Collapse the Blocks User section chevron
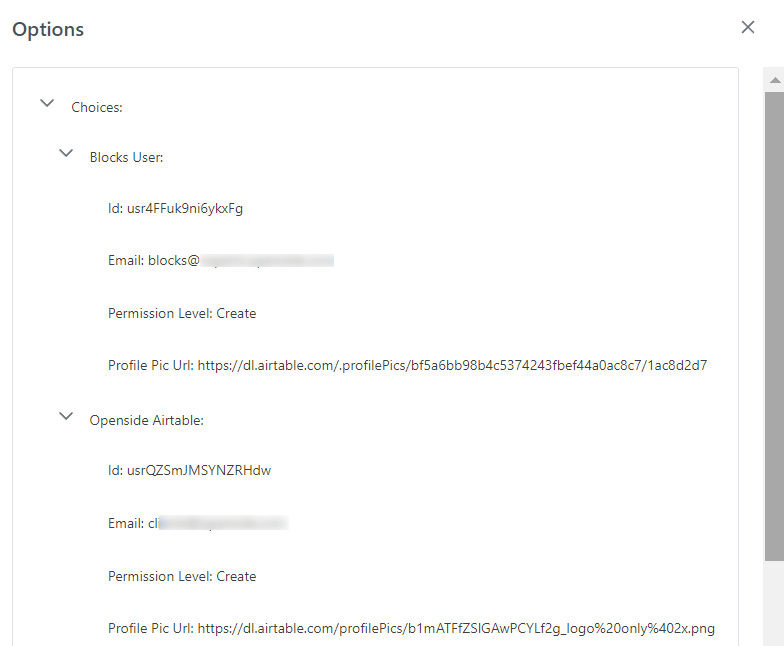 pyautogui.click(x=66, y=153)
